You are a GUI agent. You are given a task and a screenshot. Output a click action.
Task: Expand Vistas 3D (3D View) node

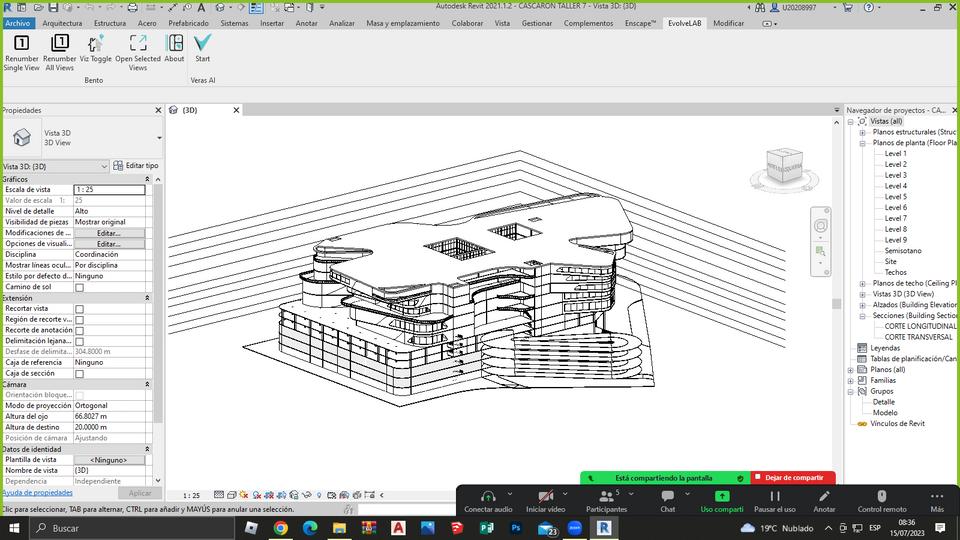(862, 294)
